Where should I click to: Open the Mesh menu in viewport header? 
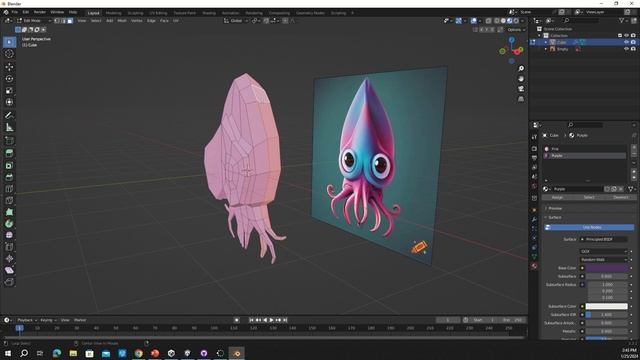122,20
